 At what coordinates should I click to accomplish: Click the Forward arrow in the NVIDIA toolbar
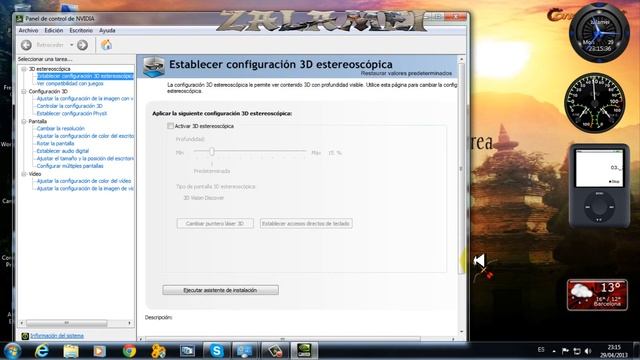coord(82,45)
